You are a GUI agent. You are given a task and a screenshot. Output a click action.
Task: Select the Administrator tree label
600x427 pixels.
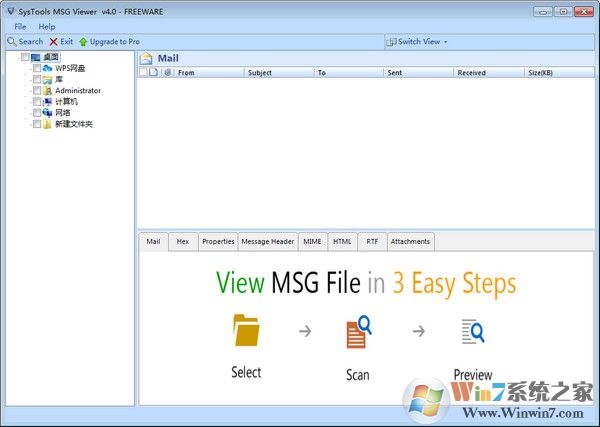point(78,91)
